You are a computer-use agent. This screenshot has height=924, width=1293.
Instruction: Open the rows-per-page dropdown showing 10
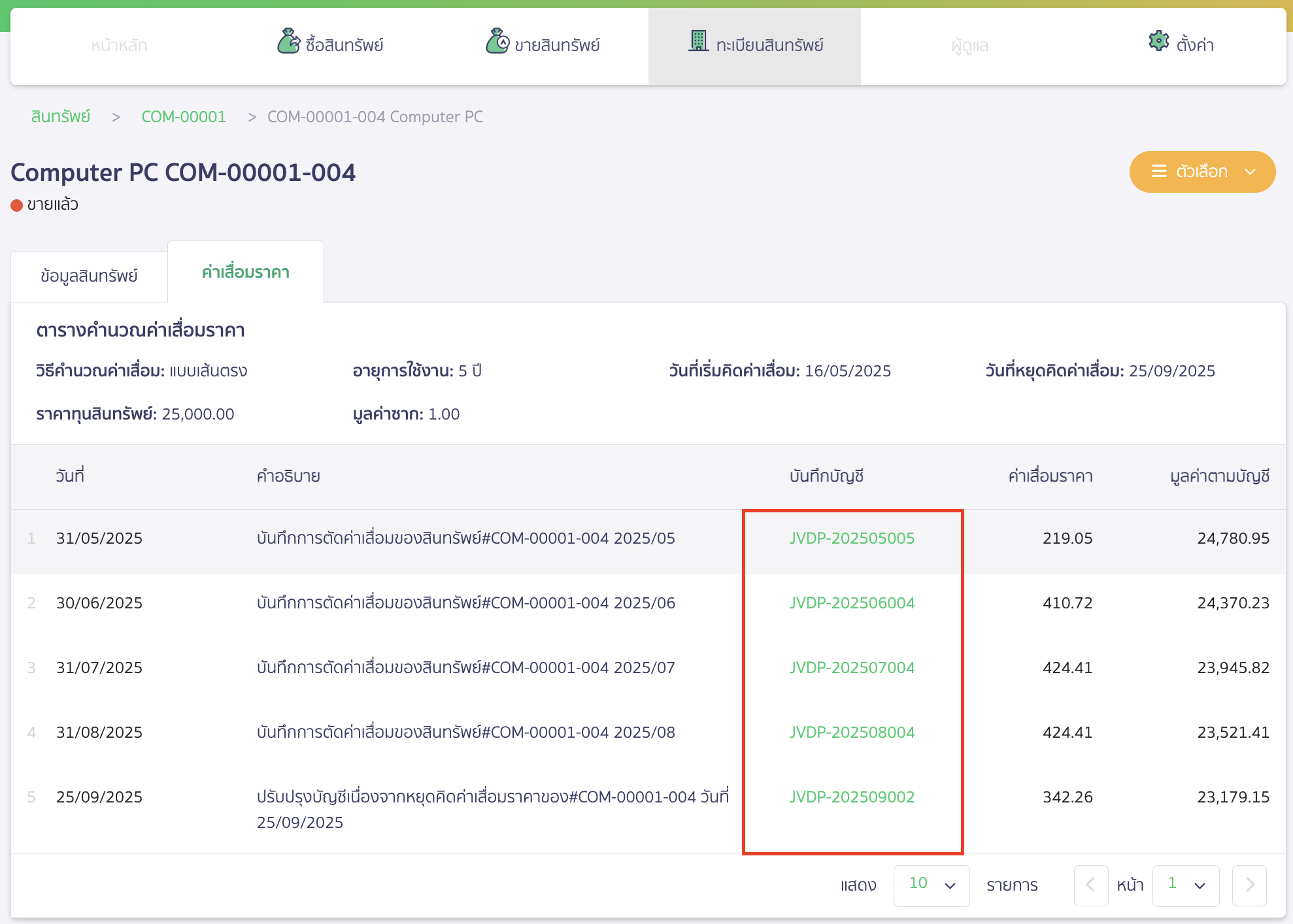click(x=931, y=885)
